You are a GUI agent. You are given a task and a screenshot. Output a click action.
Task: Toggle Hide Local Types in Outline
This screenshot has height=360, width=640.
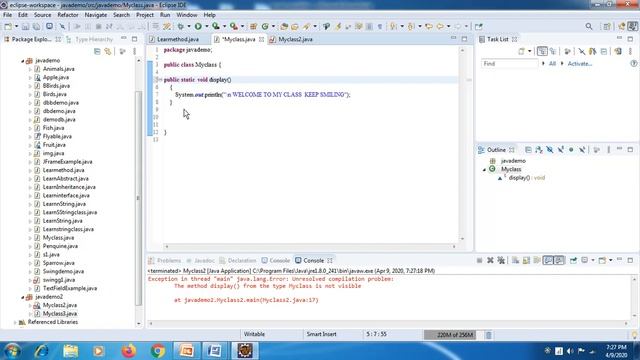(x=582, y=150)
